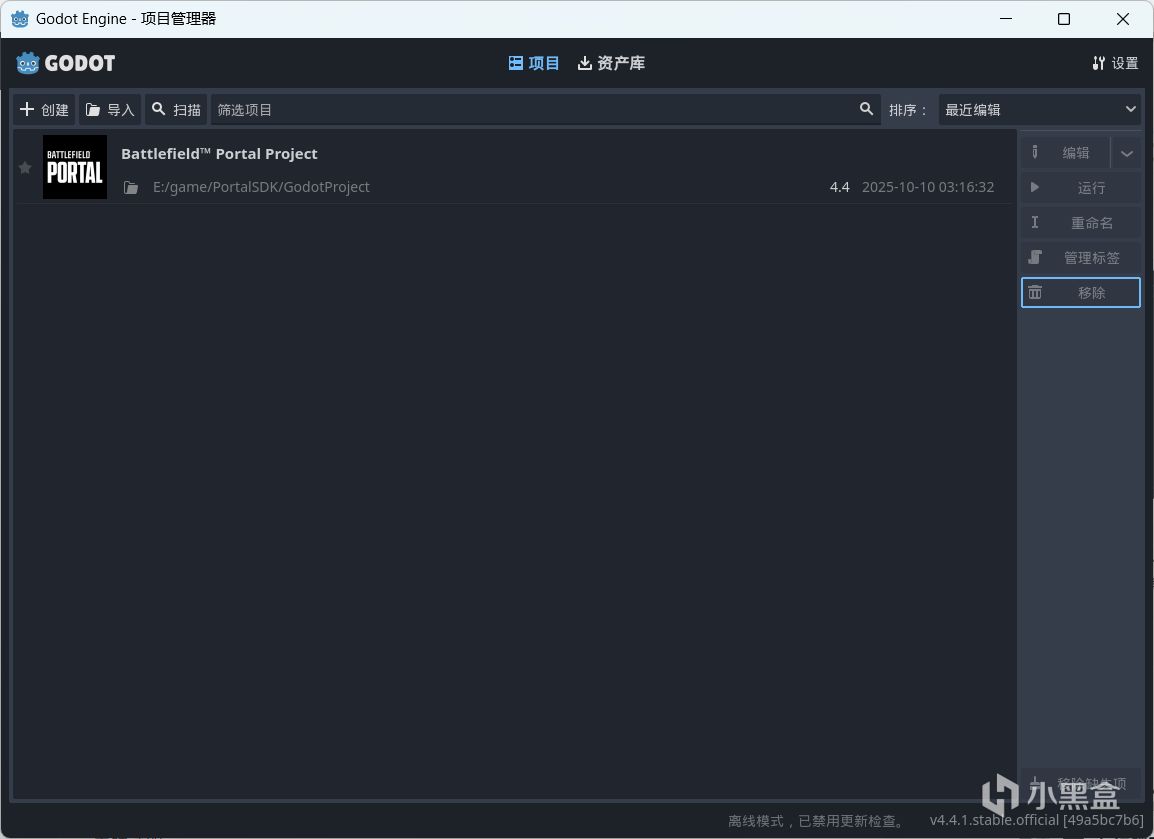Image resolution: width=1154 pixels, height=839 pixels.
Task: Select Battlefield™ Portal Project title
Action: pyautogui.click(x=219, y=154)
